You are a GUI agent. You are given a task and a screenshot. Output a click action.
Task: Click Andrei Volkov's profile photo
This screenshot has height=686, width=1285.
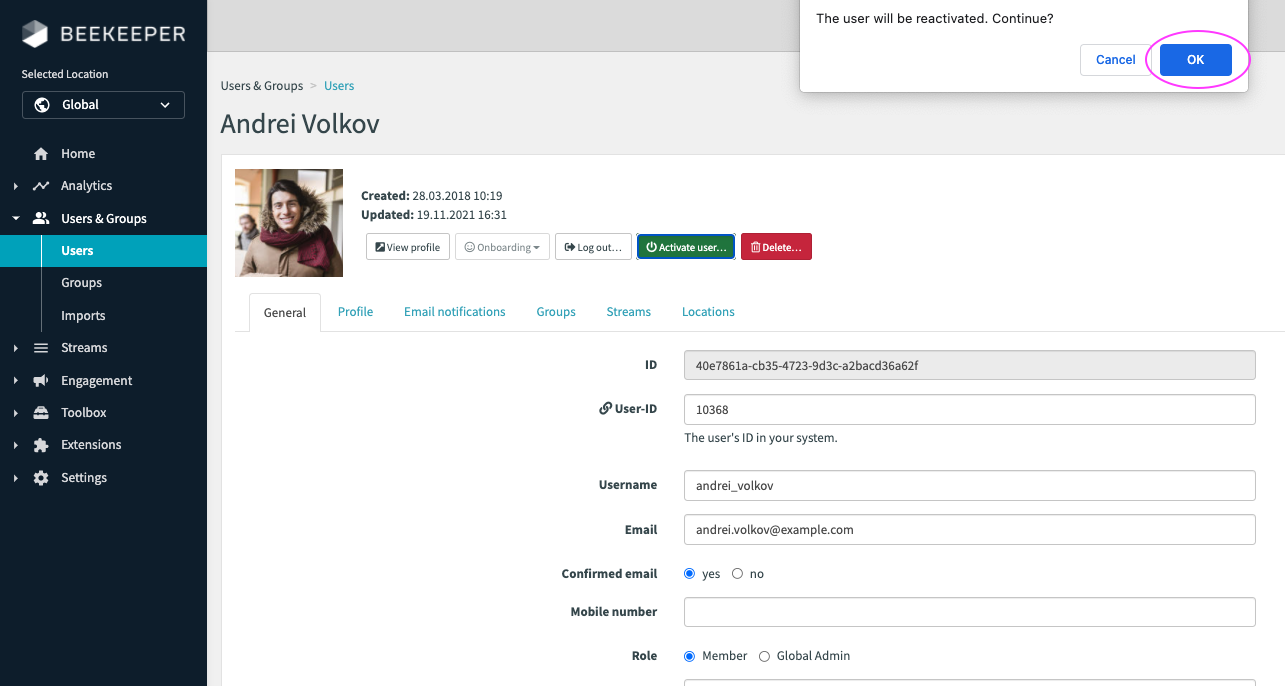(x=289, y=223)
